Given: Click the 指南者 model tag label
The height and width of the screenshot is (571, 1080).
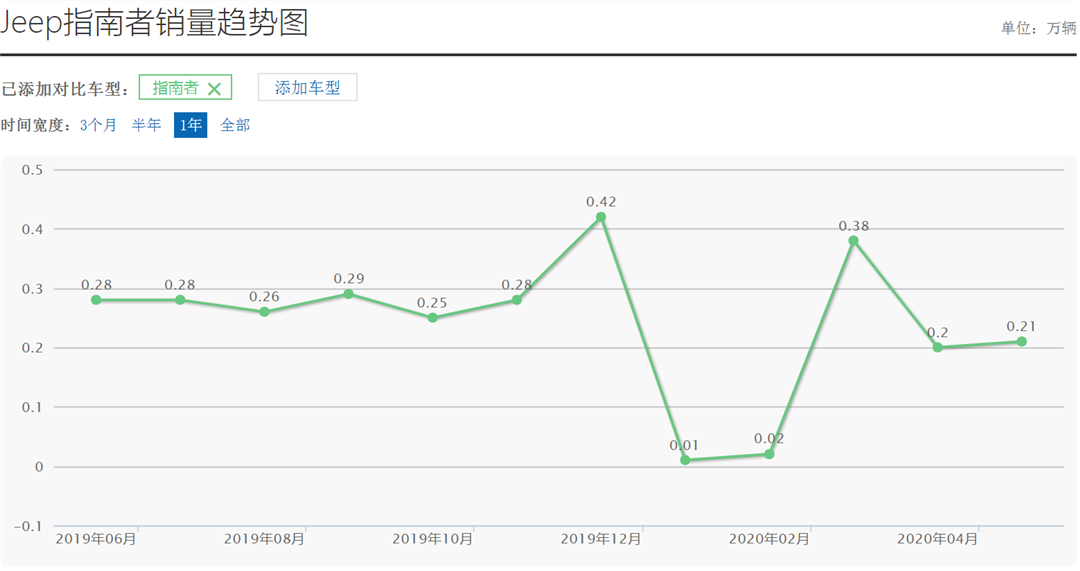Looking at the screenshot, I should [175, 88].
